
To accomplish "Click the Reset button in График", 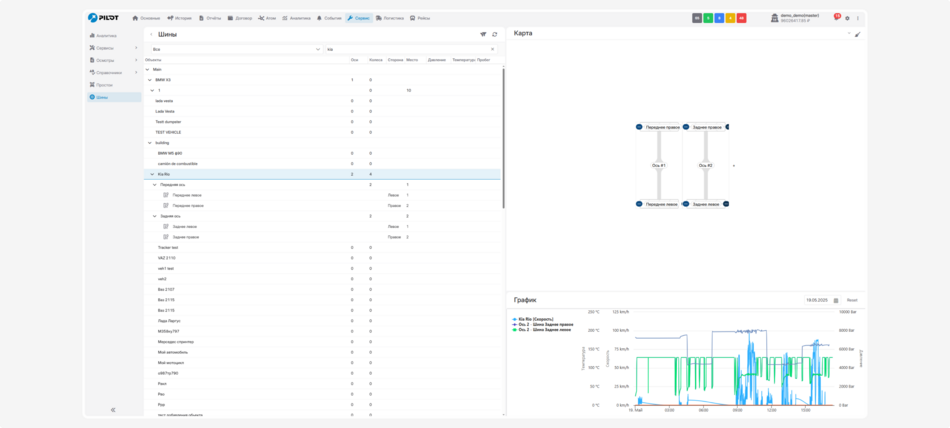I will (x=852, y=301).
